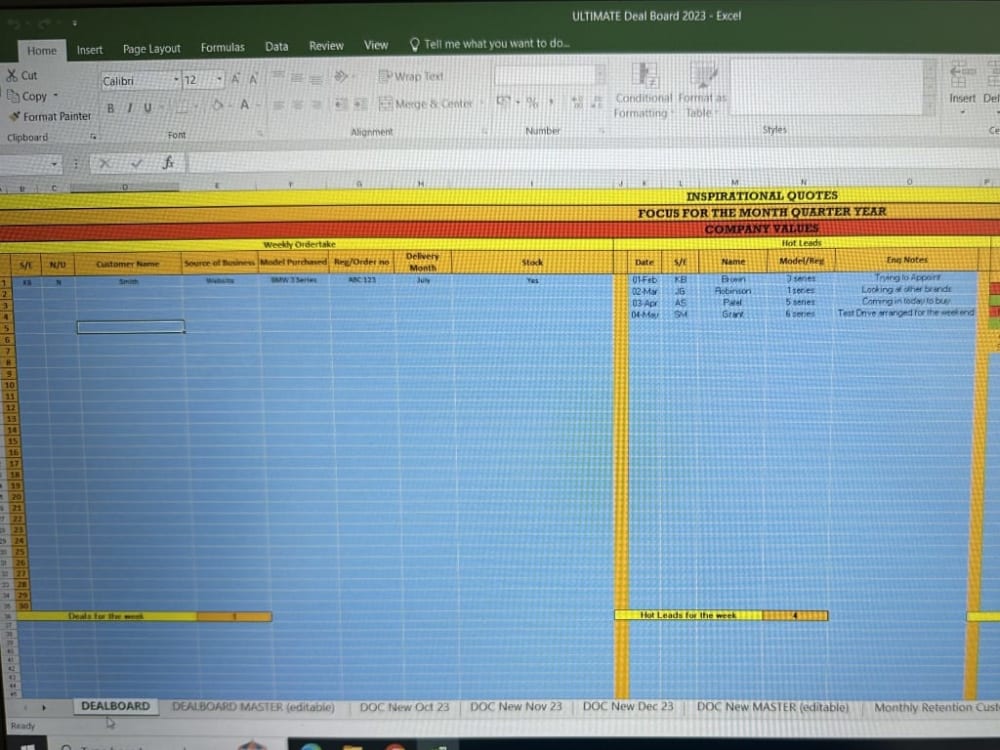Click the Tell me what you want to do box
The width and height of the screenshot is (1000, 750).
[x=490, y=43]
